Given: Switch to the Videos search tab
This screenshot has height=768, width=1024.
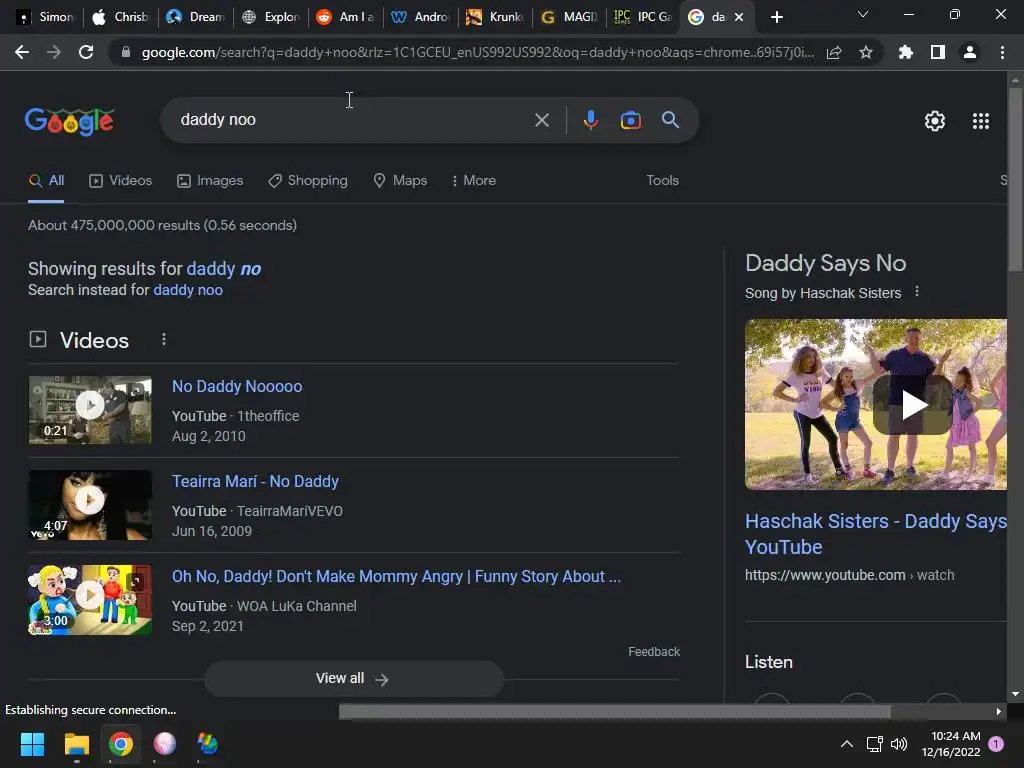Looking at the screenshot, I should 121,181.
